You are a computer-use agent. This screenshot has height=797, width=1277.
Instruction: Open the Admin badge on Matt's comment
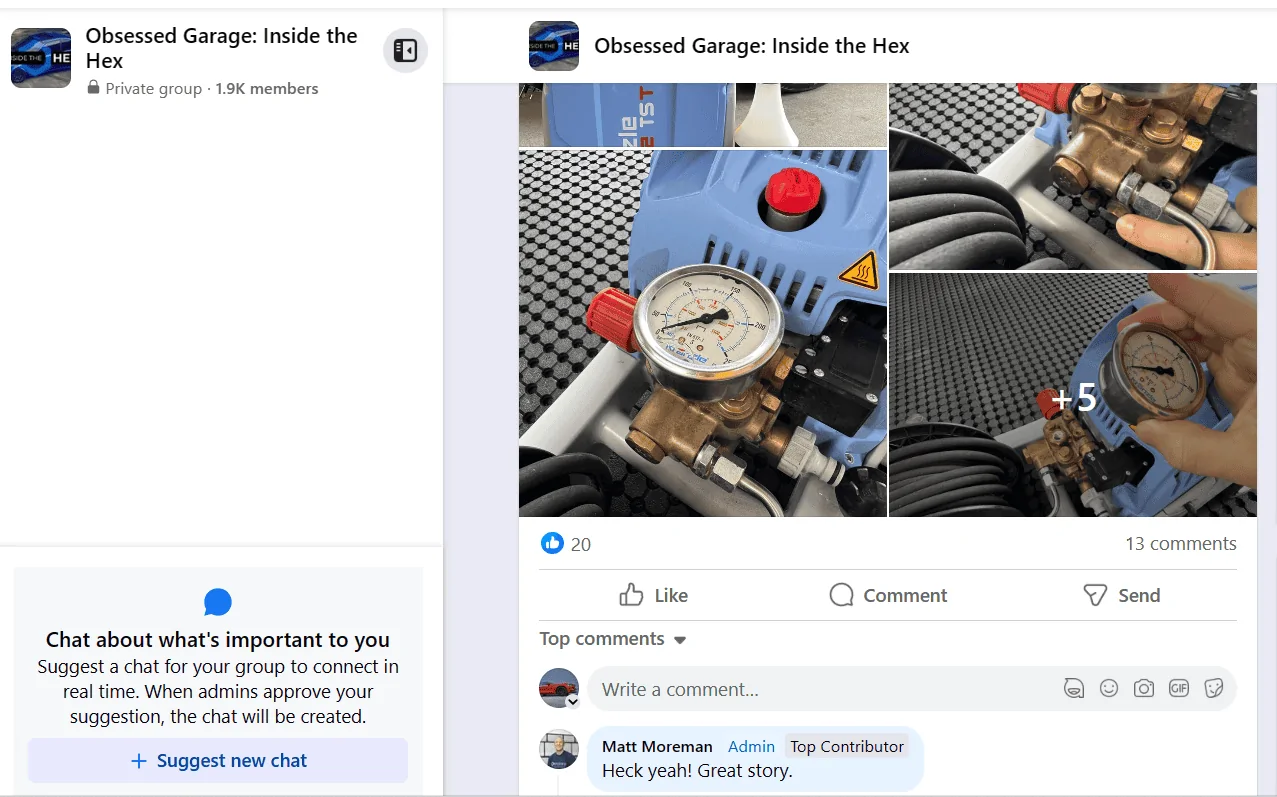point(751,746)
